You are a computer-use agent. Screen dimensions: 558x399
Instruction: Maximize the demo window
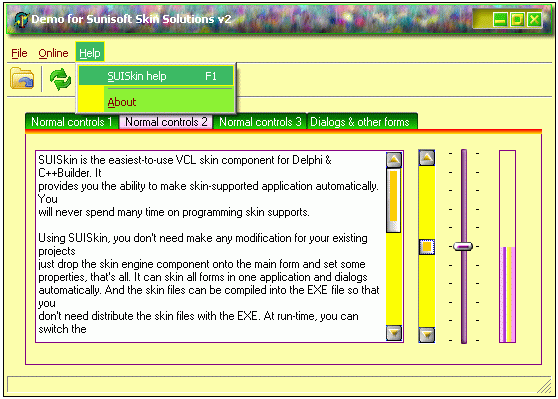coord(517,20)
